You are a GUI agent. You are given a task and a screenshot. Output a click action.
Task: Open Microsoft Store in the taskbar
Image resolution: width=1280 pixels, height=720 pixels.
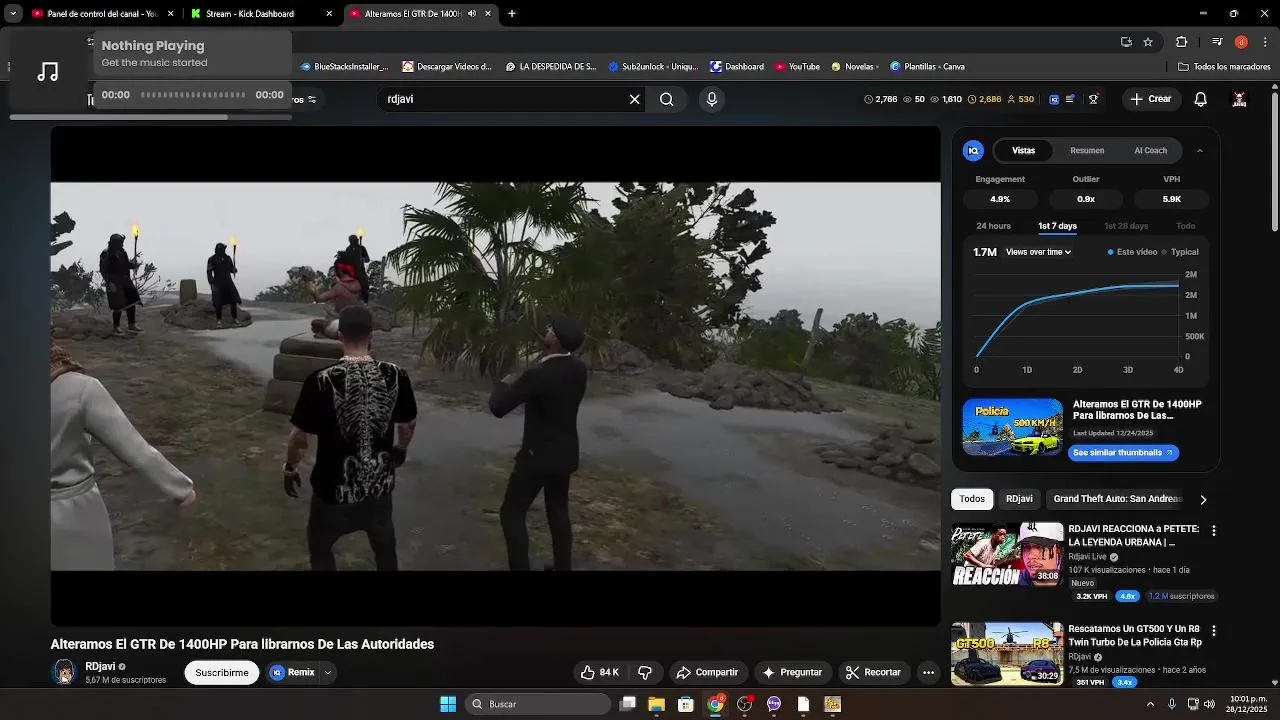point(685,704)
